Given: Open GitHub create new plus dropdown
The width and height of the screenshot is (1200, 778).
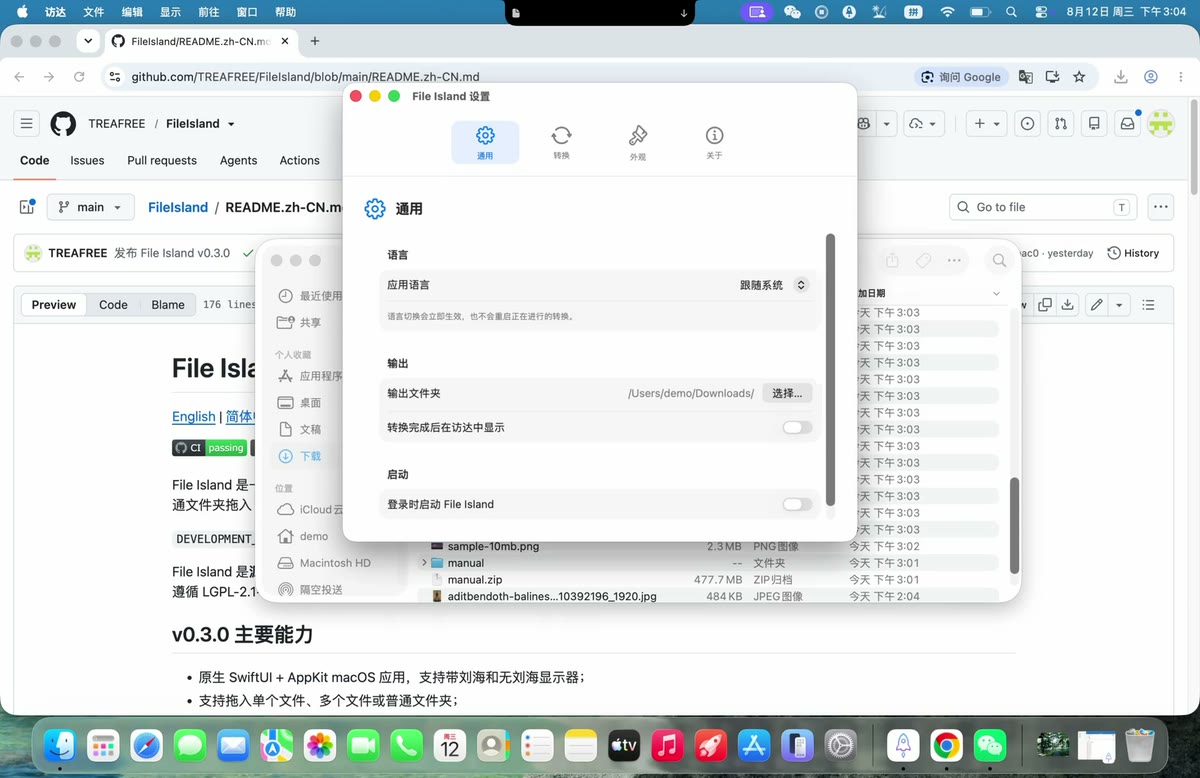Looking at the screenshot, I should point(987,124).
